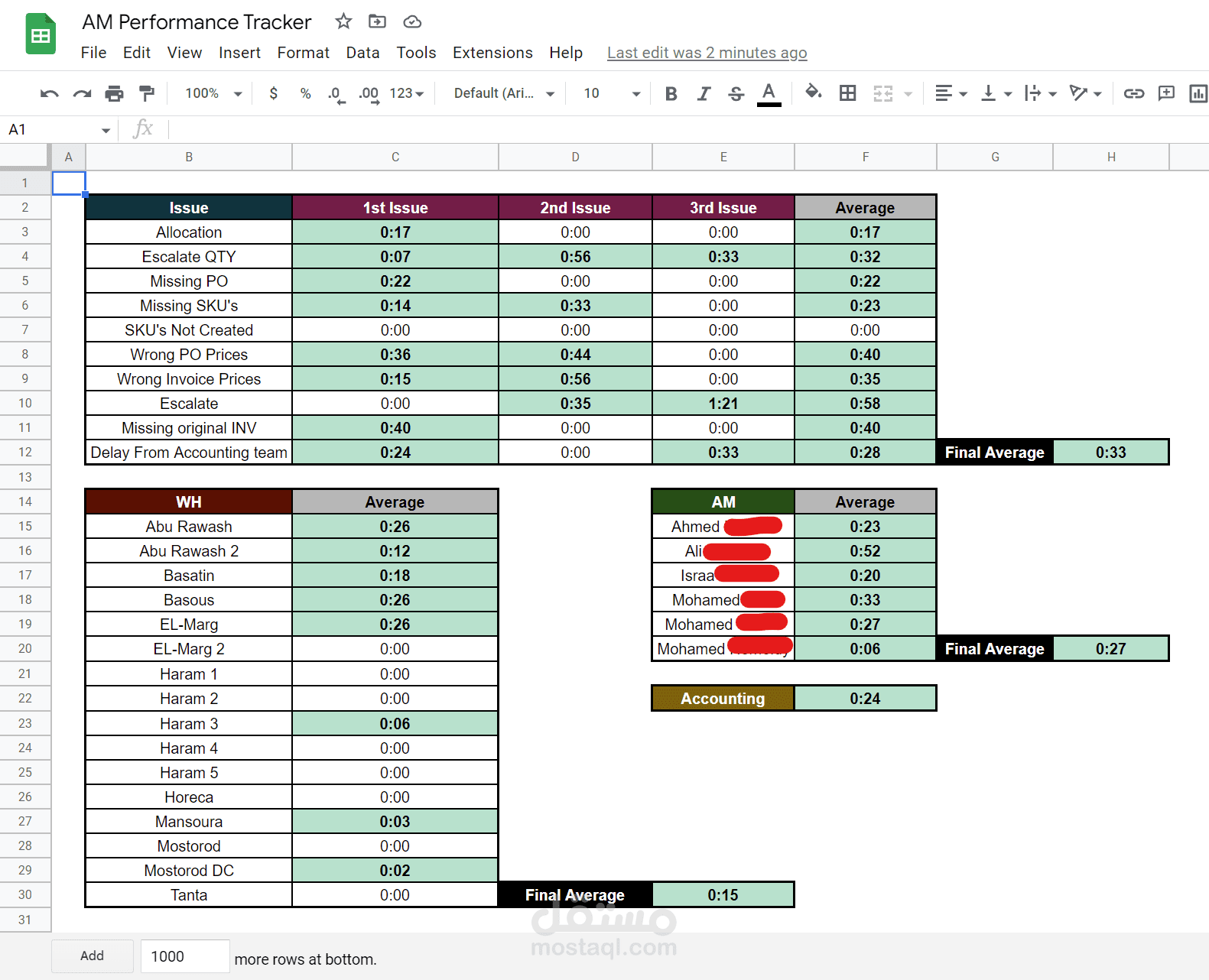Open the Extensions menu
Viewport: 1209px width, 980px height.
(492, 53)
